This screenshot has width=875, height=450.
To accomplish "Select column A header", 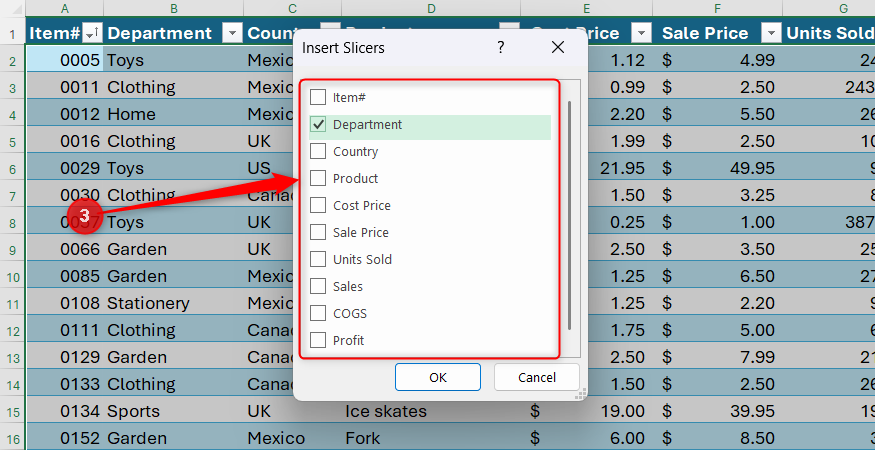I will (65, 8).
